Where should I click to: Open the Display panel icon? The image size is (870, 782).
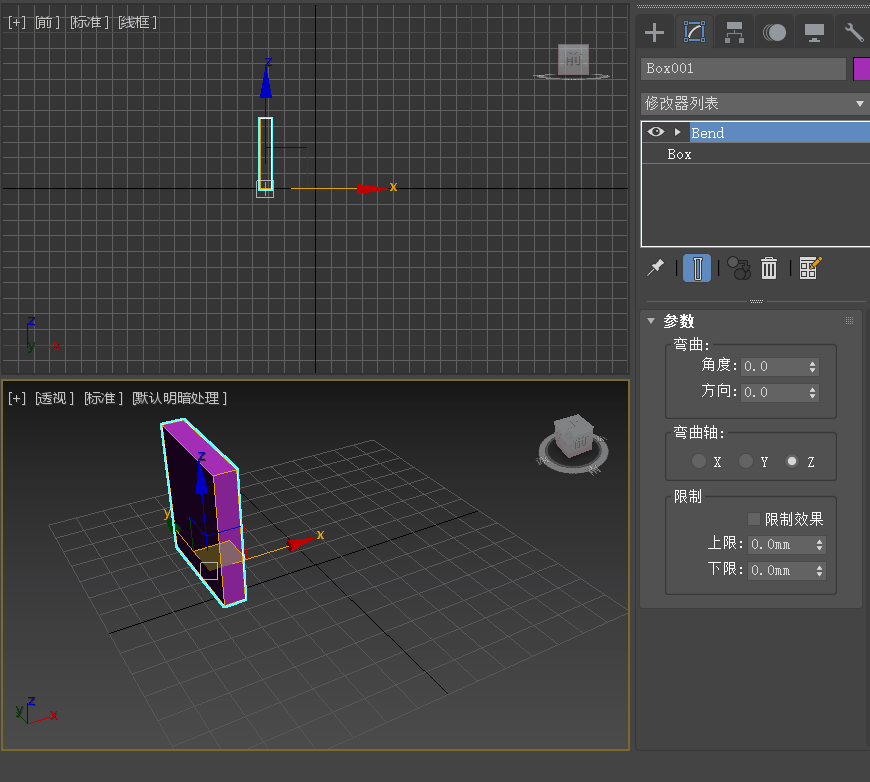814,33
